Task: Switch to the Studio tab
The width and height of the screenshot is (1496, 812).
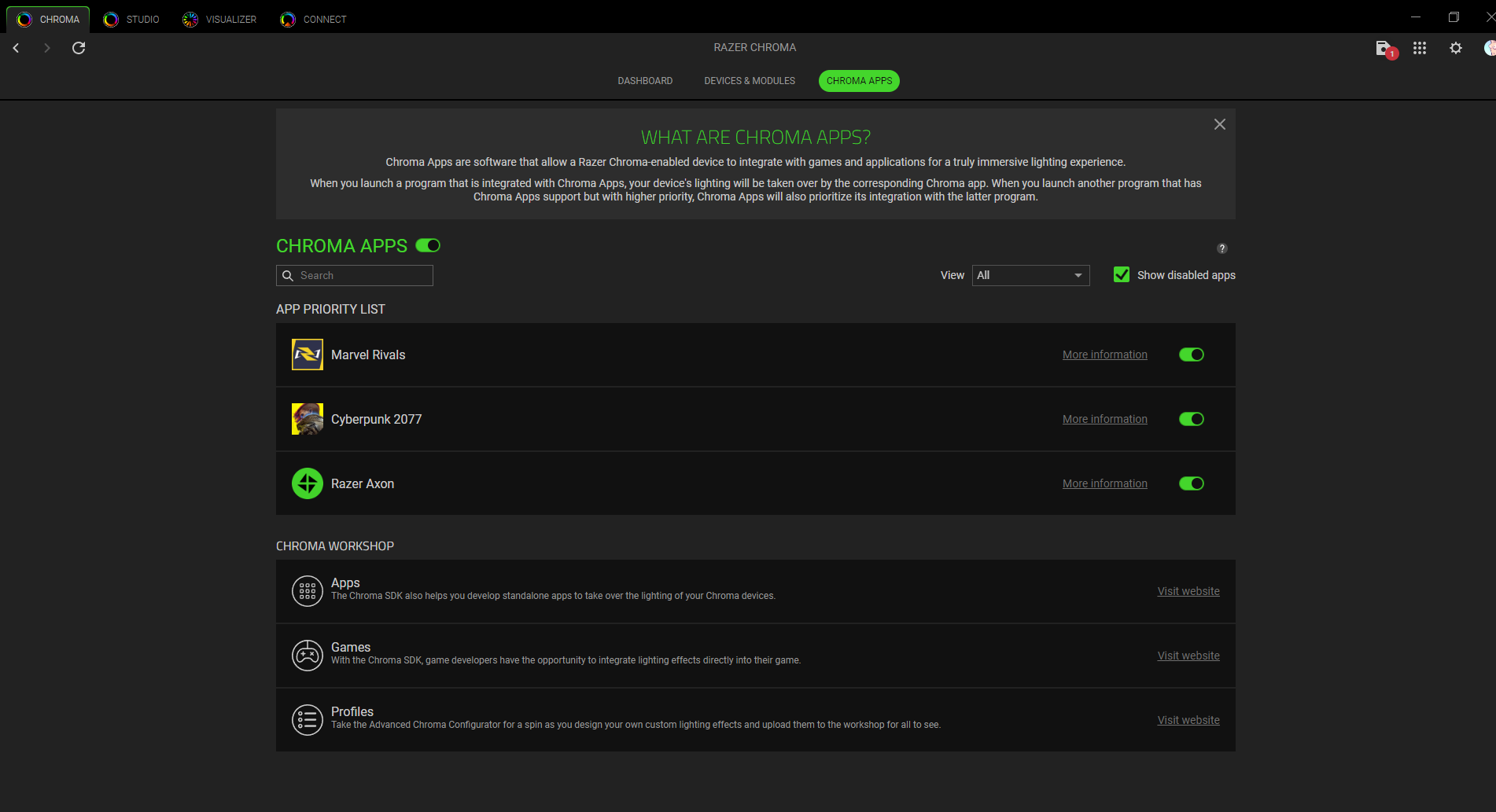Action: click(x=131, y=19)
